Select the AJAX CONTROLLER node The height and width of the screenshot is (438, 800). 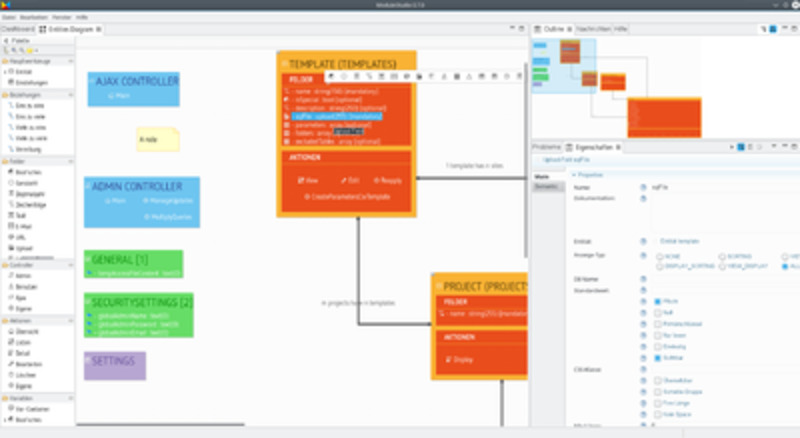[134, 89]
